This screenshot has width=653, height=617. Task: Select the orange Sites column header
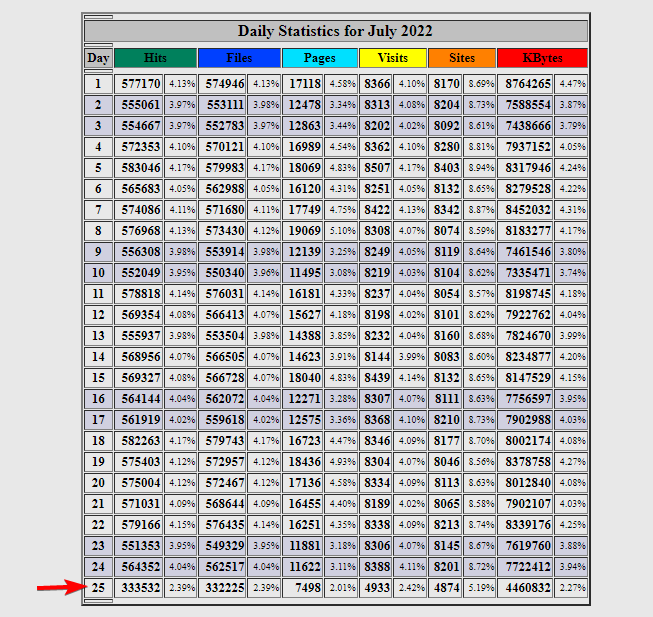click(x=462, y=58)
